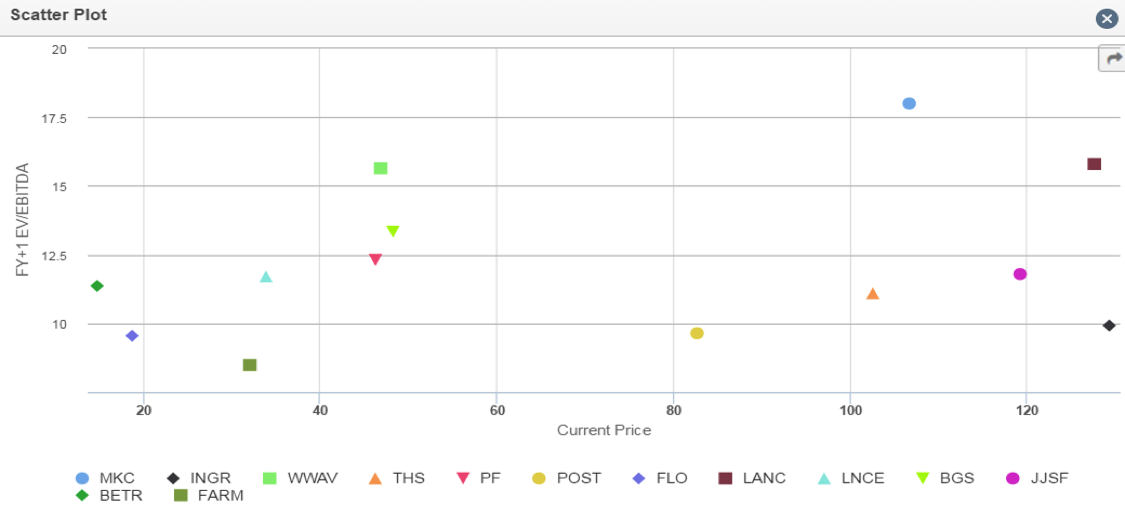Viewport: 1125px width, 515px height.
Task: Select the maroon LANC square marker
Action: [x=1094, y=164]
